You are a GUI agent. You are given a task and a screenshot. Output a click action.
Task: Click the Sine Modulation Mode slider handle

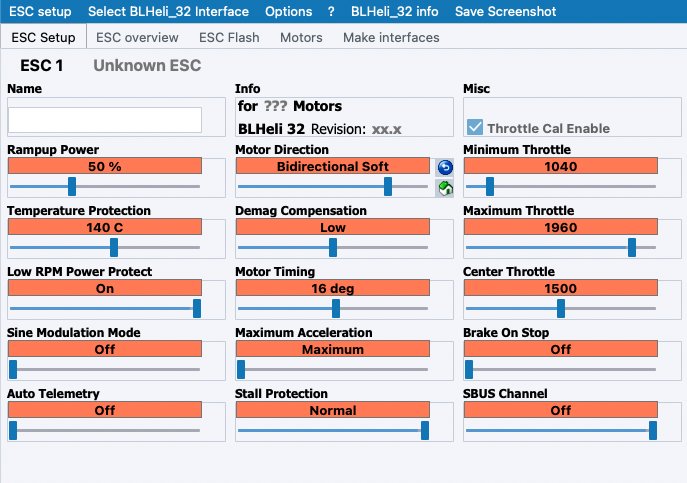[13, 369]
